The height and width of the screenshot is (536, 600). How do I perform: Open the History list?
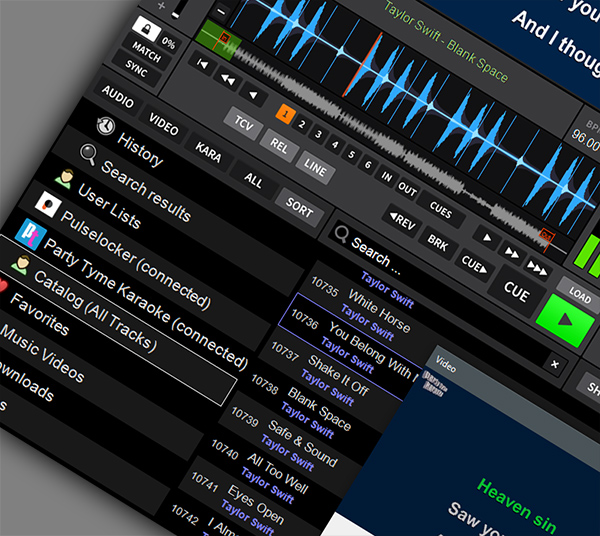tap(140, 150)
